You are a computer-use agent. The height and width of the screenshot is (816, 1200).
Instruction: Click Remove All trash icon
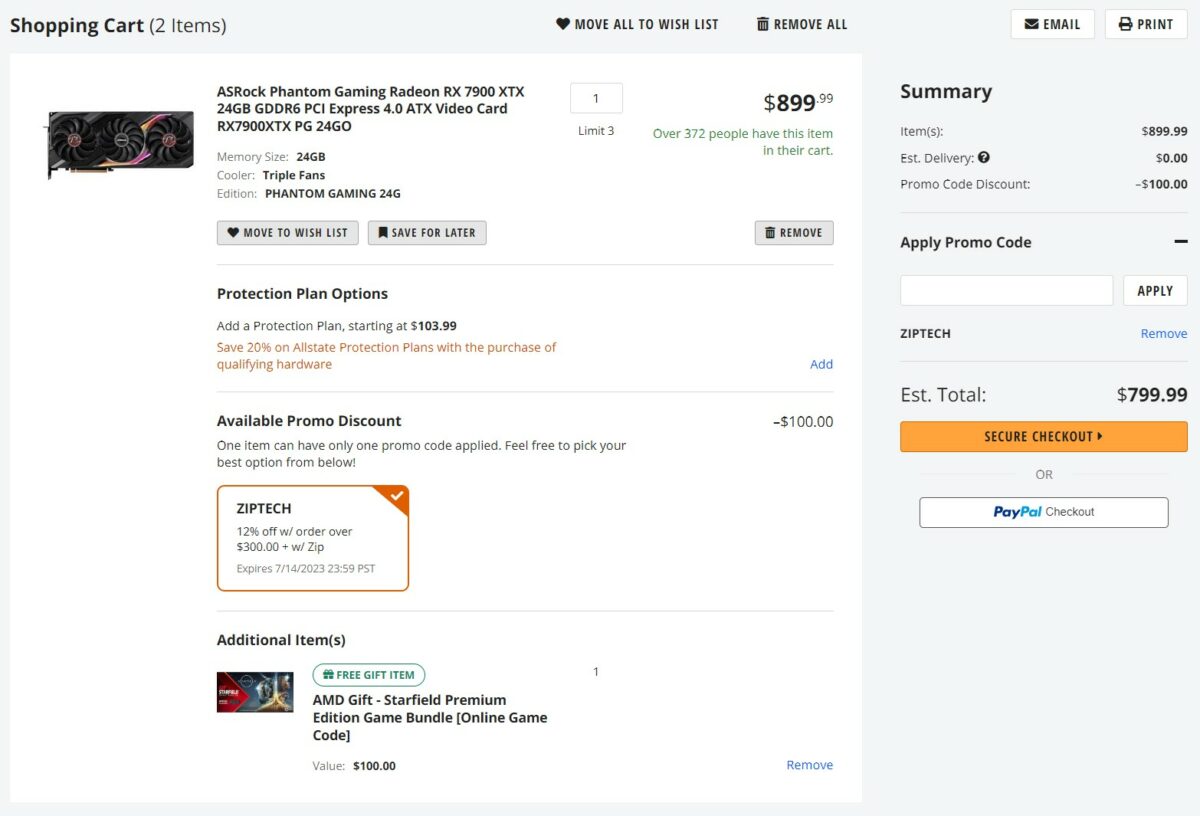point(763,24)
